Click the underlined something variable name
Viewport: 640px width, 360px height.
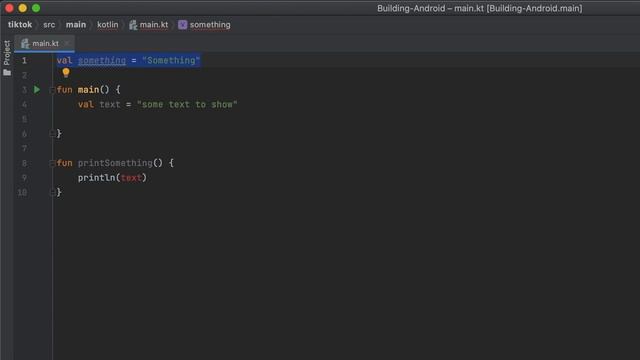(x=102, y=60)
